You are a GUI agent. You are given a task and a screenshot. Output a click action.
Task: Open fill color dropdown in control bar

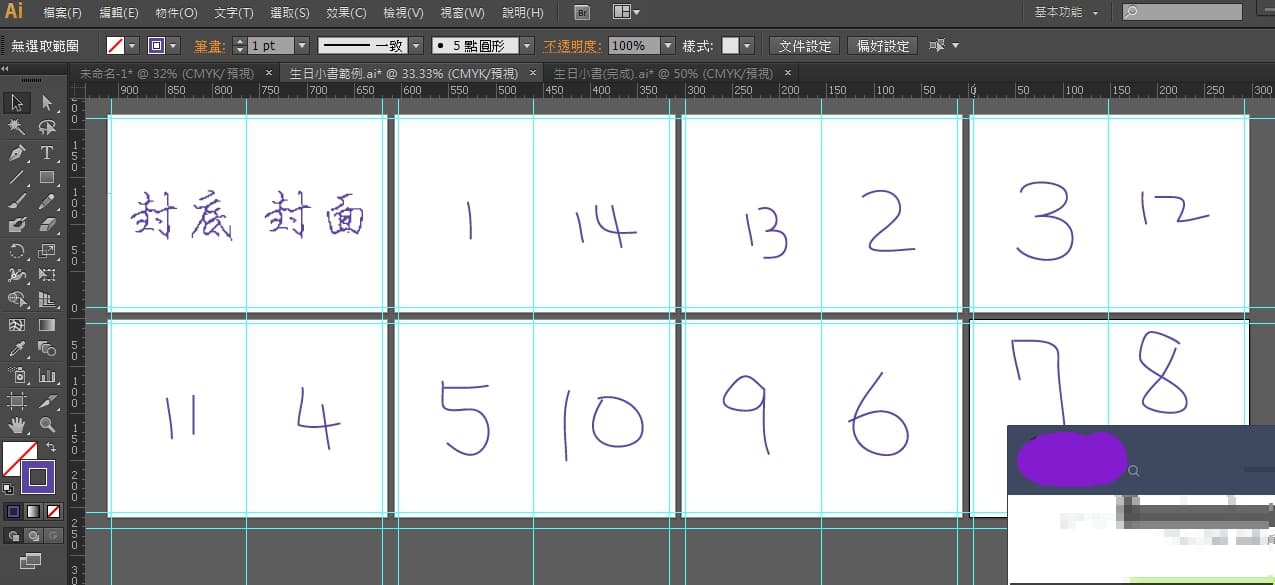pos(132,46)
